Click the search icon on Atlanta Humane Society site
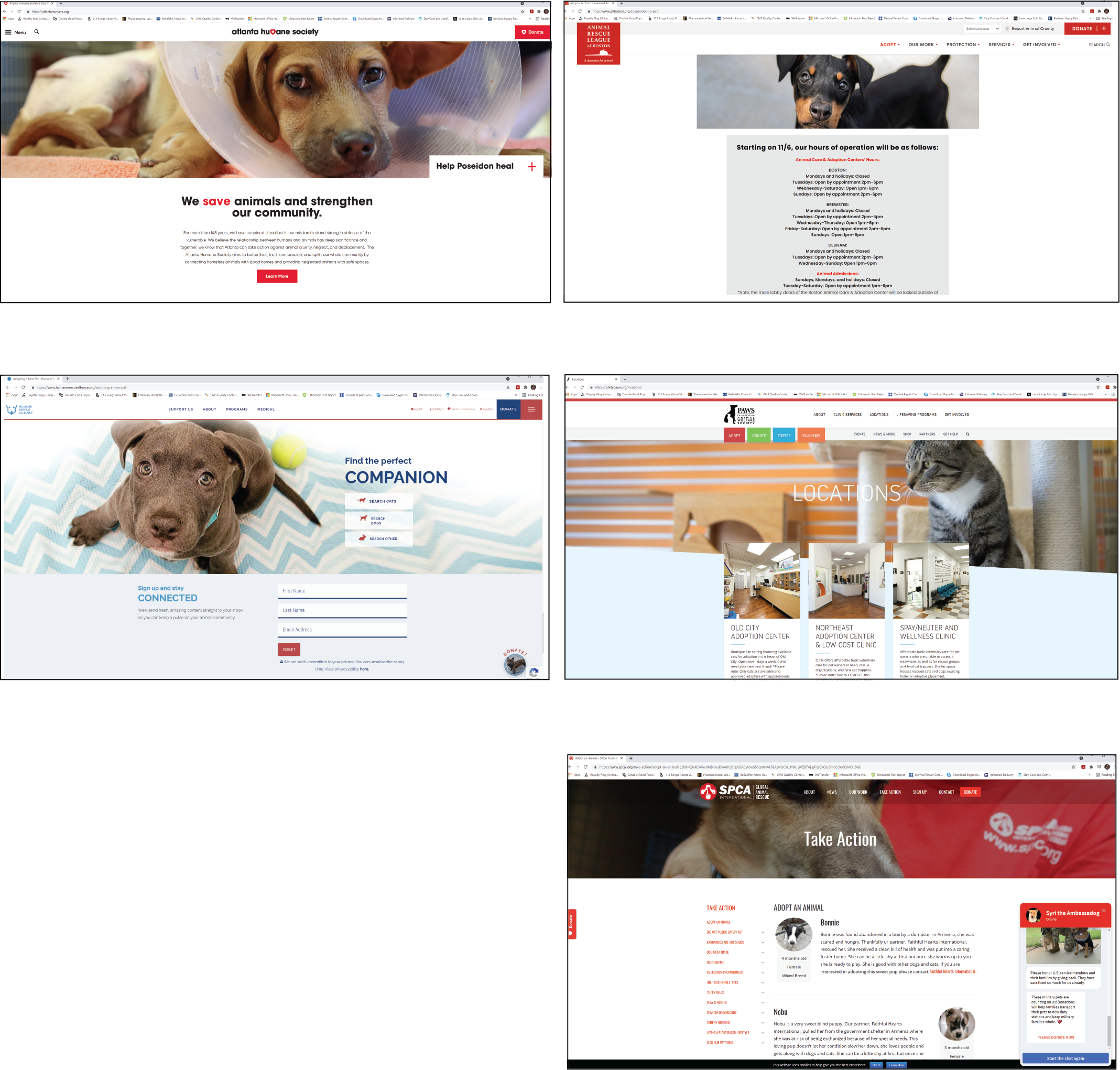The width and height of the screenshot is (1120, 1070). tap(37, 32)
